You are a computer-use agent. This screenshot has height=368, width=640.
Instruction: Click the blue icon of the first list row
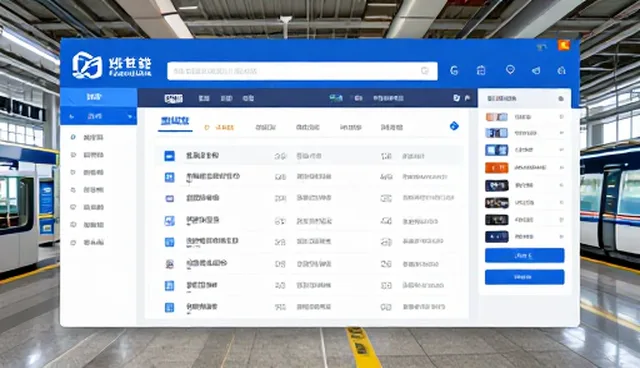169,156
